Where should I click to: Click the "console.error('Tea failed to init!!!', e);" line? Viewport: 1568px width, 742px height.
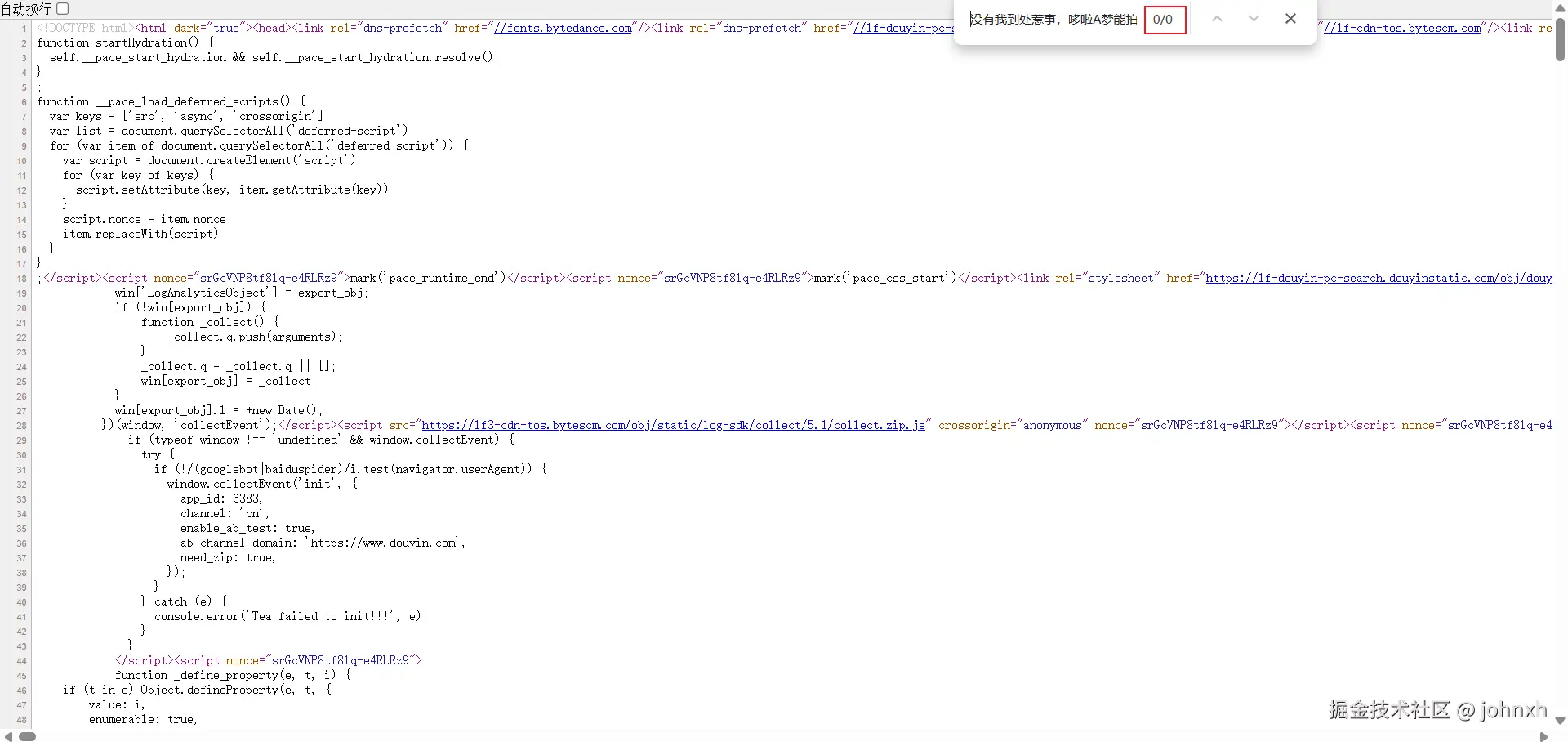pyautogui.click(x=291, y=616)
